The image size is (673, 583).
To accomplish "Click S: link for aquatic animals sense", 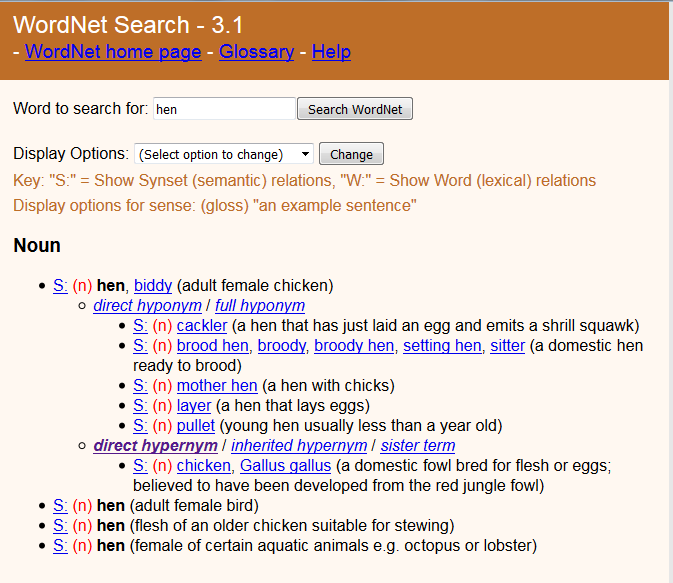I will 60,545.
